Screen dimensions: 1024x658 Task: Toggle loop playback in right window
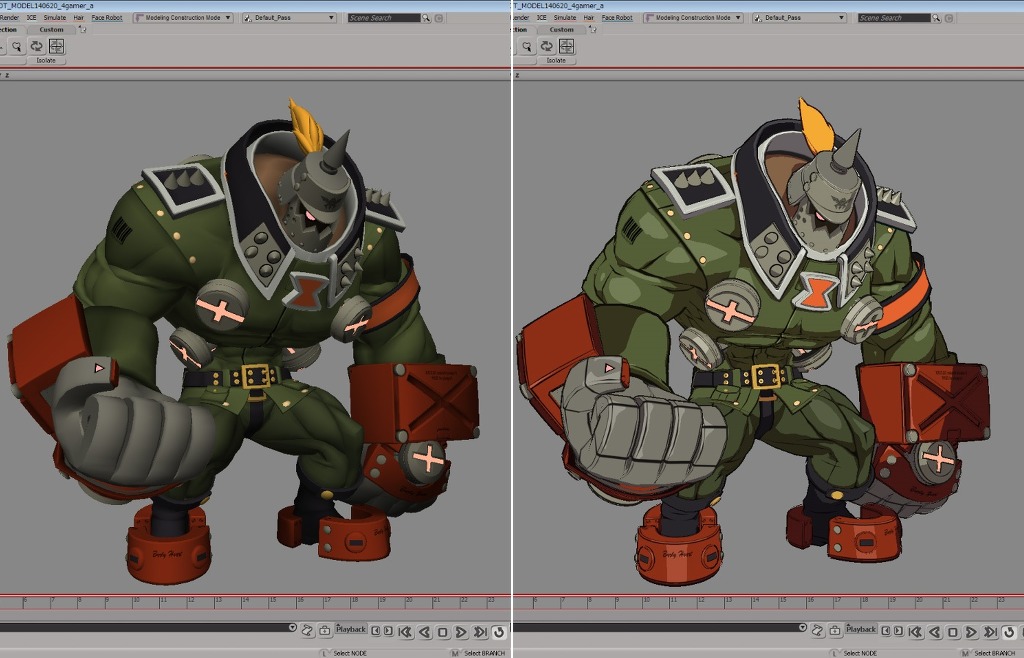[1009, 632]
